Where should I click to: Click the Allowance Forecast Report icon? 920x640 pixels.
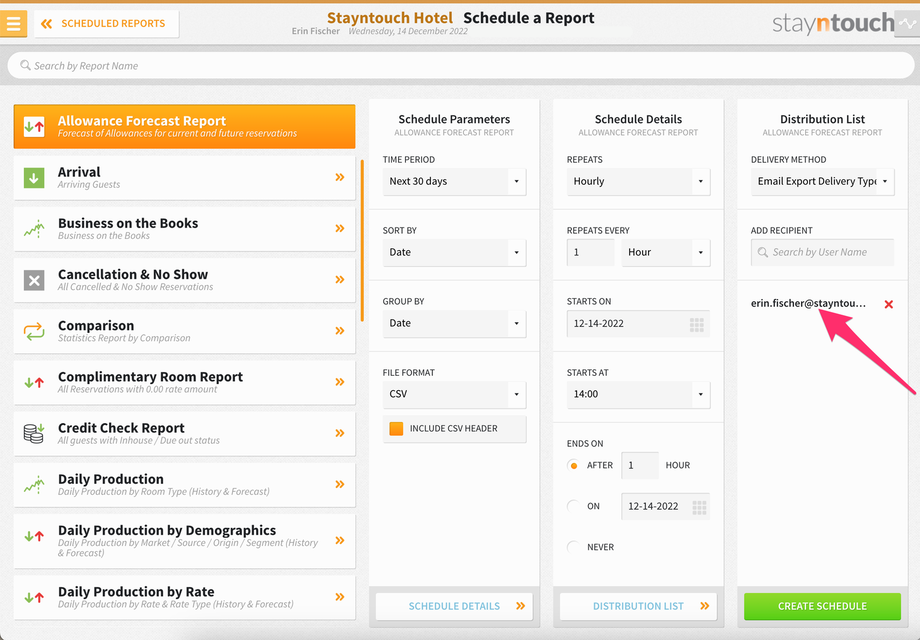pos(34,126)
